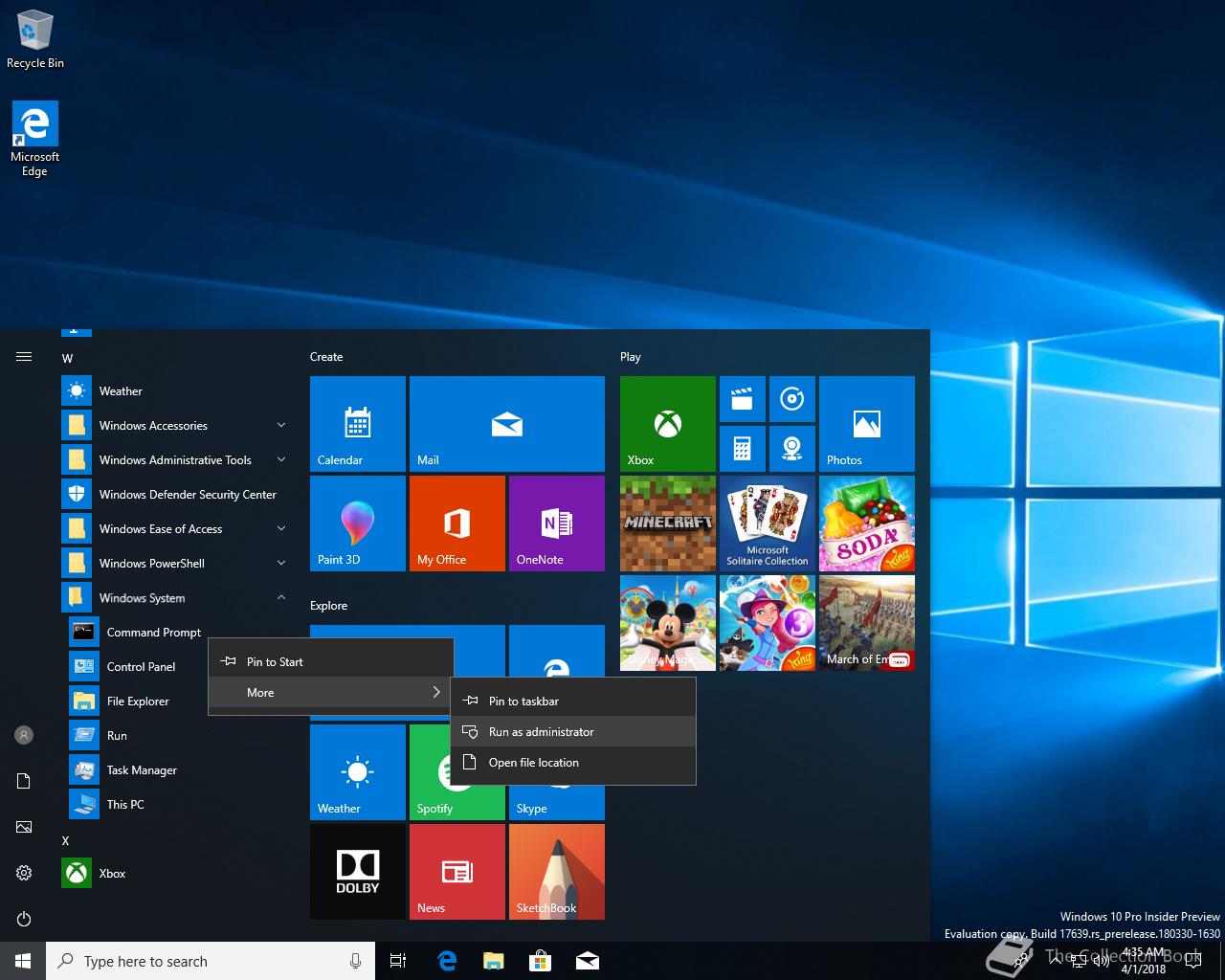Screen dimensions: 1225x980
Task: Expand Windows Ease of Access chevron
Action: pyautogui.click(x=281, y=528)
